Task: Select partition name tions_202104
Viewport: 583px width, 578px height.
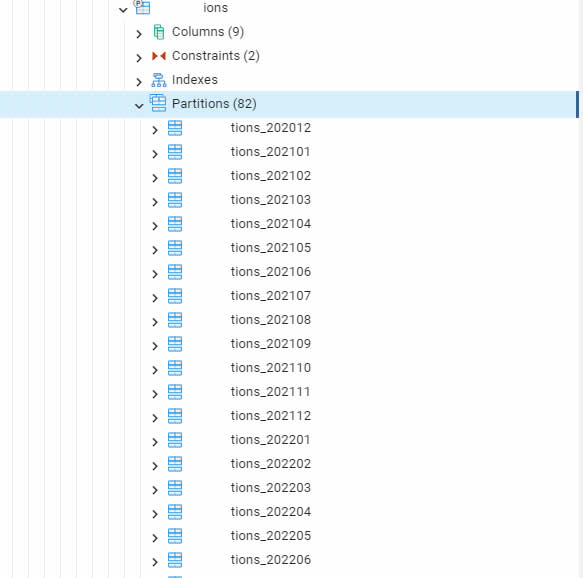Action: click(271, 224)
